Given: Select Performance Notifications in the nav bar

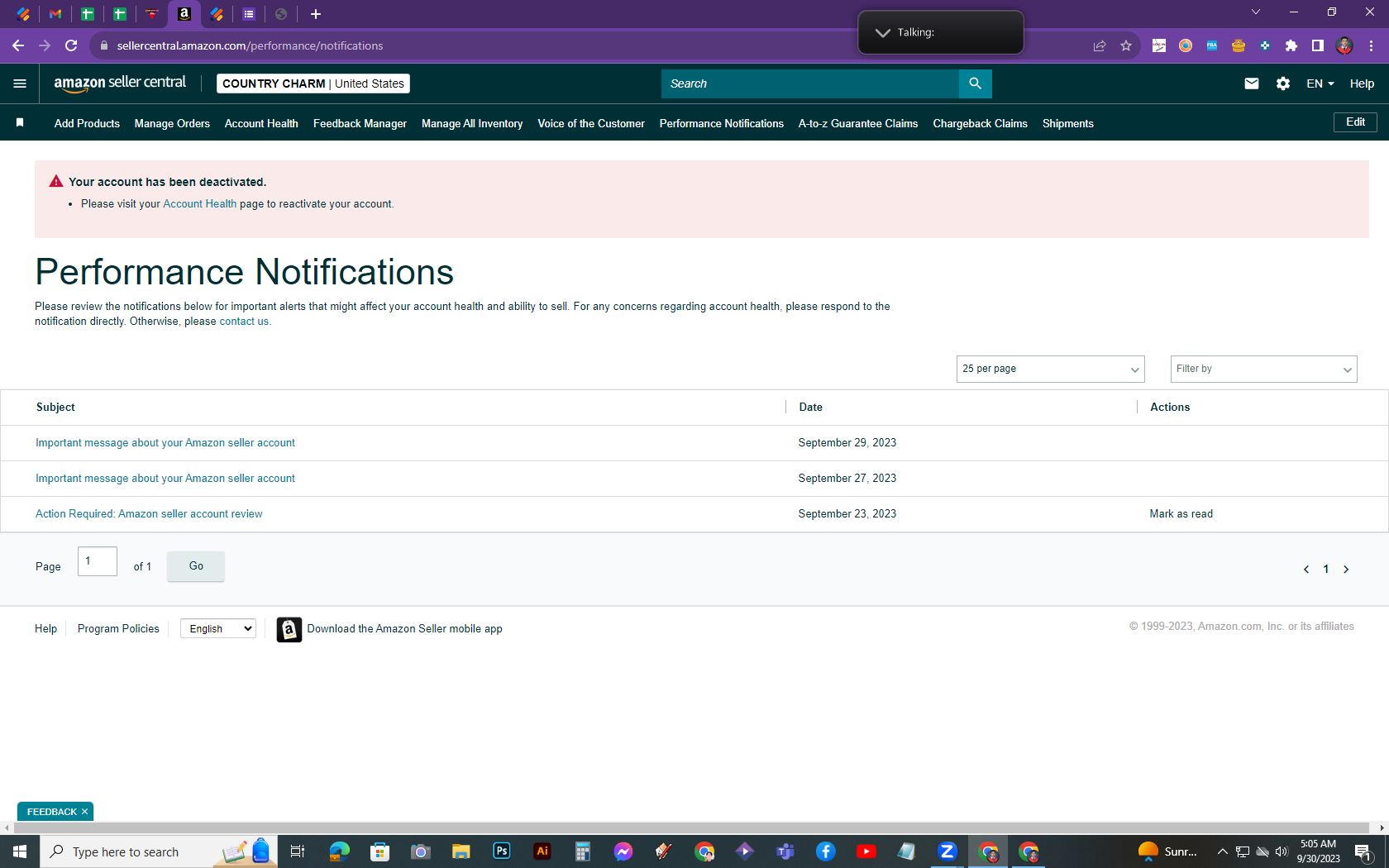Looking at the screenshot, I should tap(722, 123).
